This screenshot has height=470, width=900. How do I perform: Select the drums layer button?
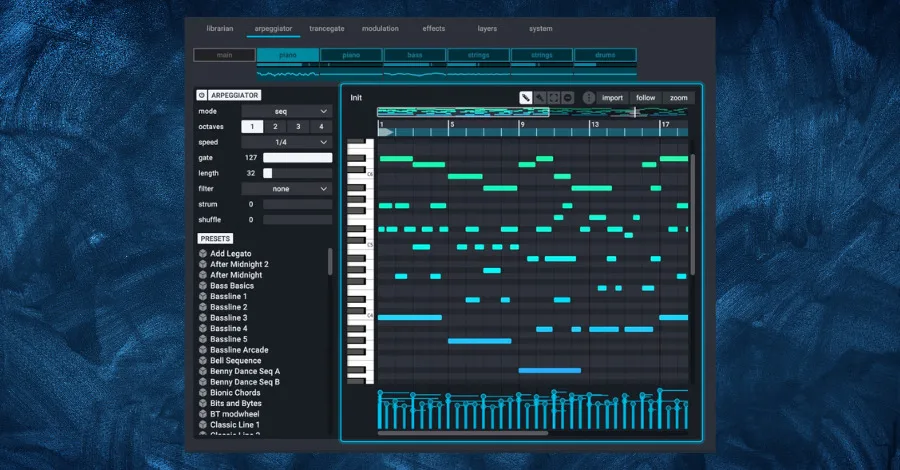pyautogui.click(x=605, y=55)
